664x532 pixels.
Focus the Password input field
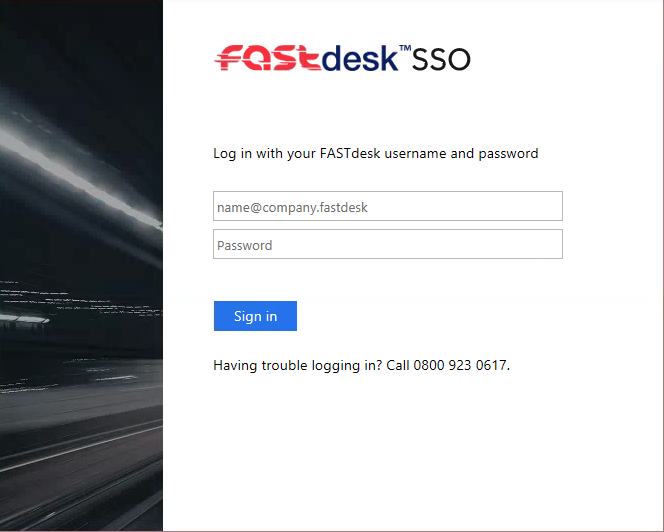(x=387, y=244)
